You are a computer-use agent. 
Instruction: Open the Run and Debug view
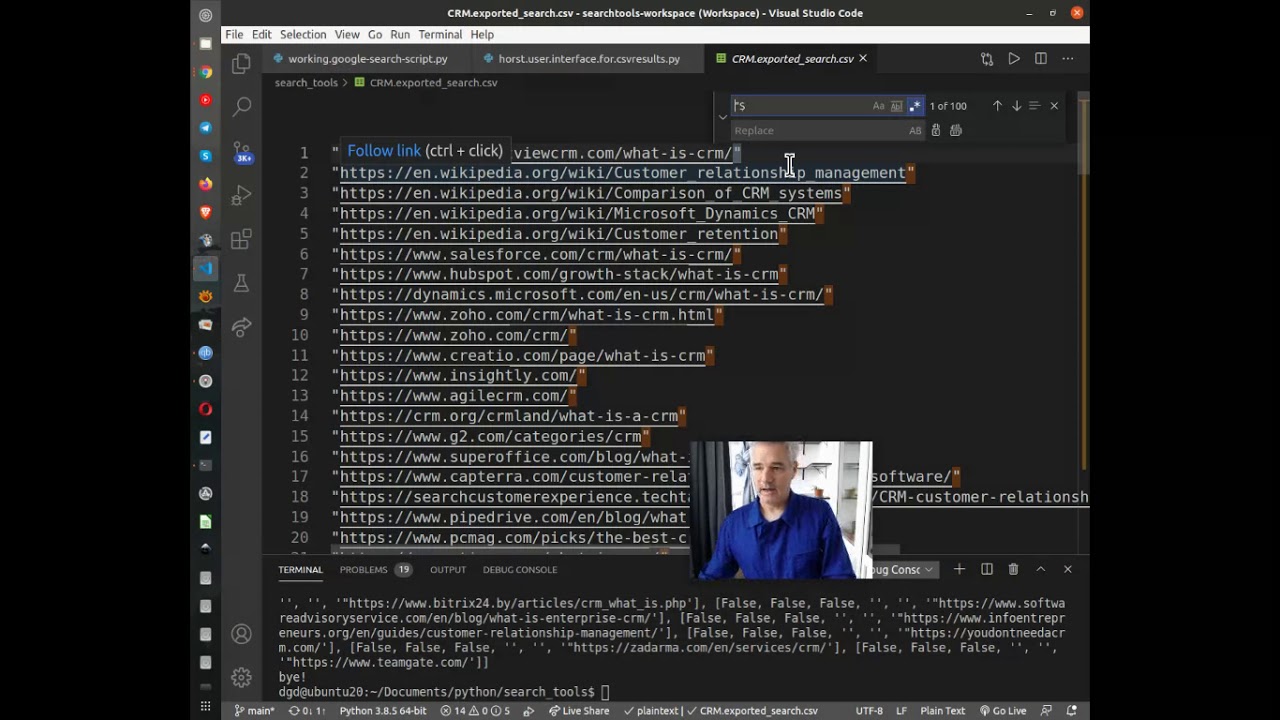pos(241,195)
